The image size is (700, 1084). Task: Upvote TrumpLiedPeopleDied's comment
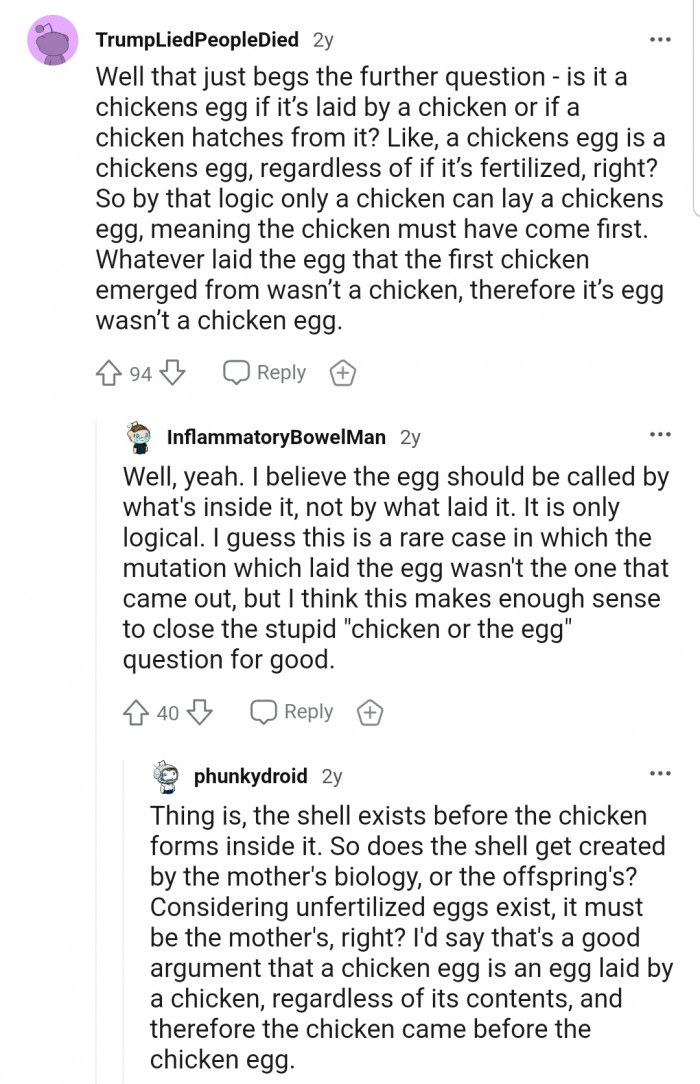tap(110, 374)
